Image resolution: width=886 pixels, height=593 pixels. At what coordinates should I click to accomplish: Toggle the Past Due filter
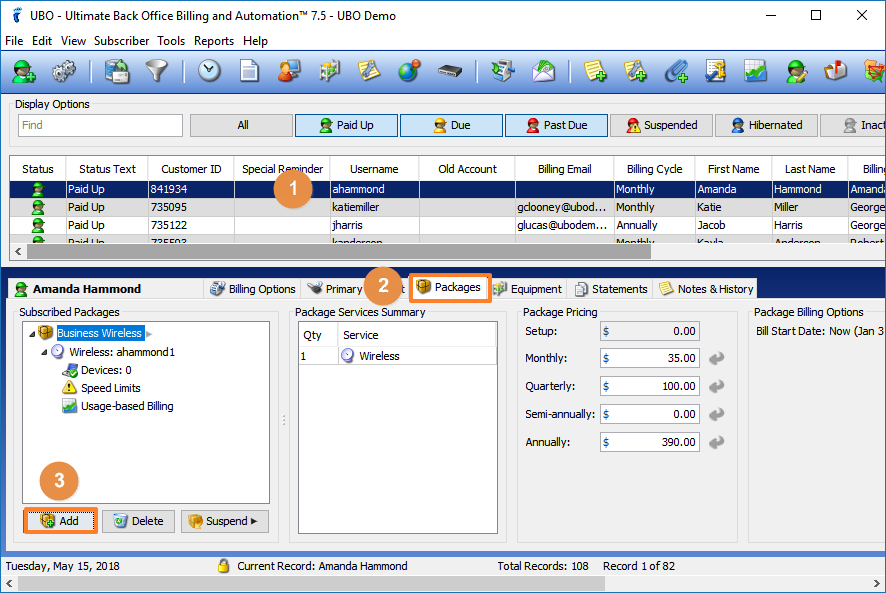(557, 125)
